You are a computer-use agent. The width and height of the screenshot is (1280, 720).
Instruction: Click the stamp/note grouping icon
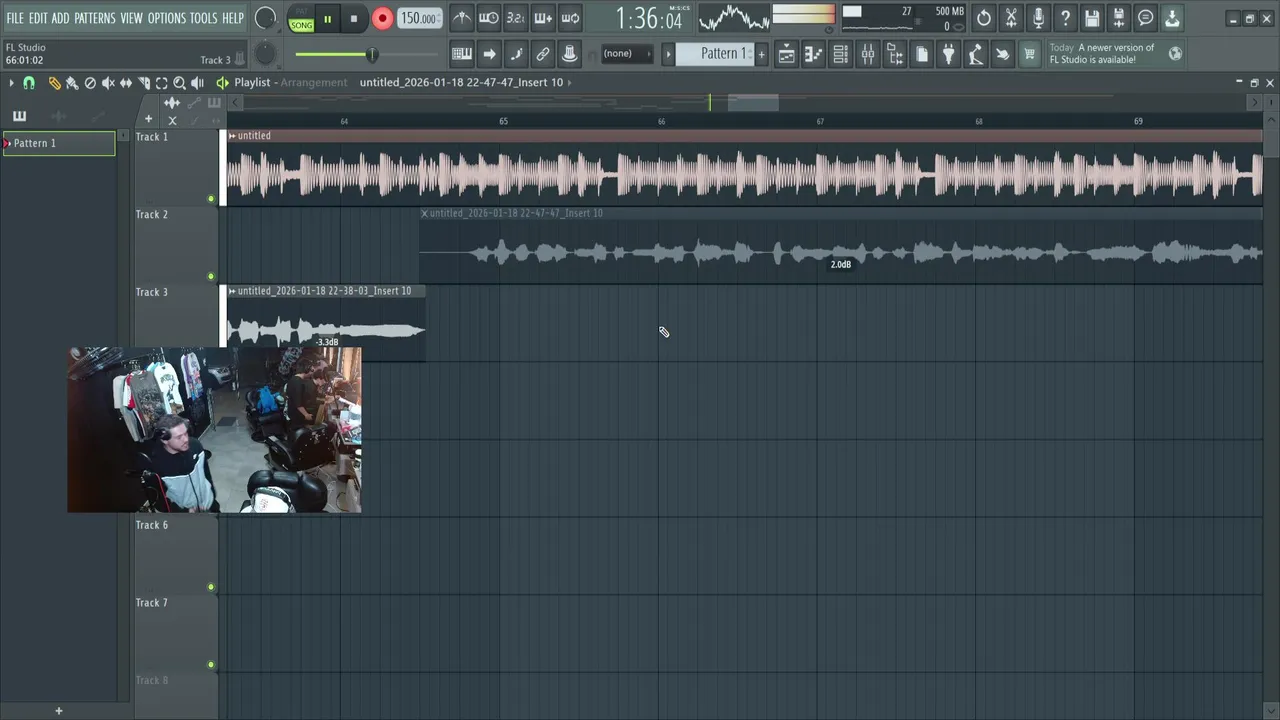569,54
